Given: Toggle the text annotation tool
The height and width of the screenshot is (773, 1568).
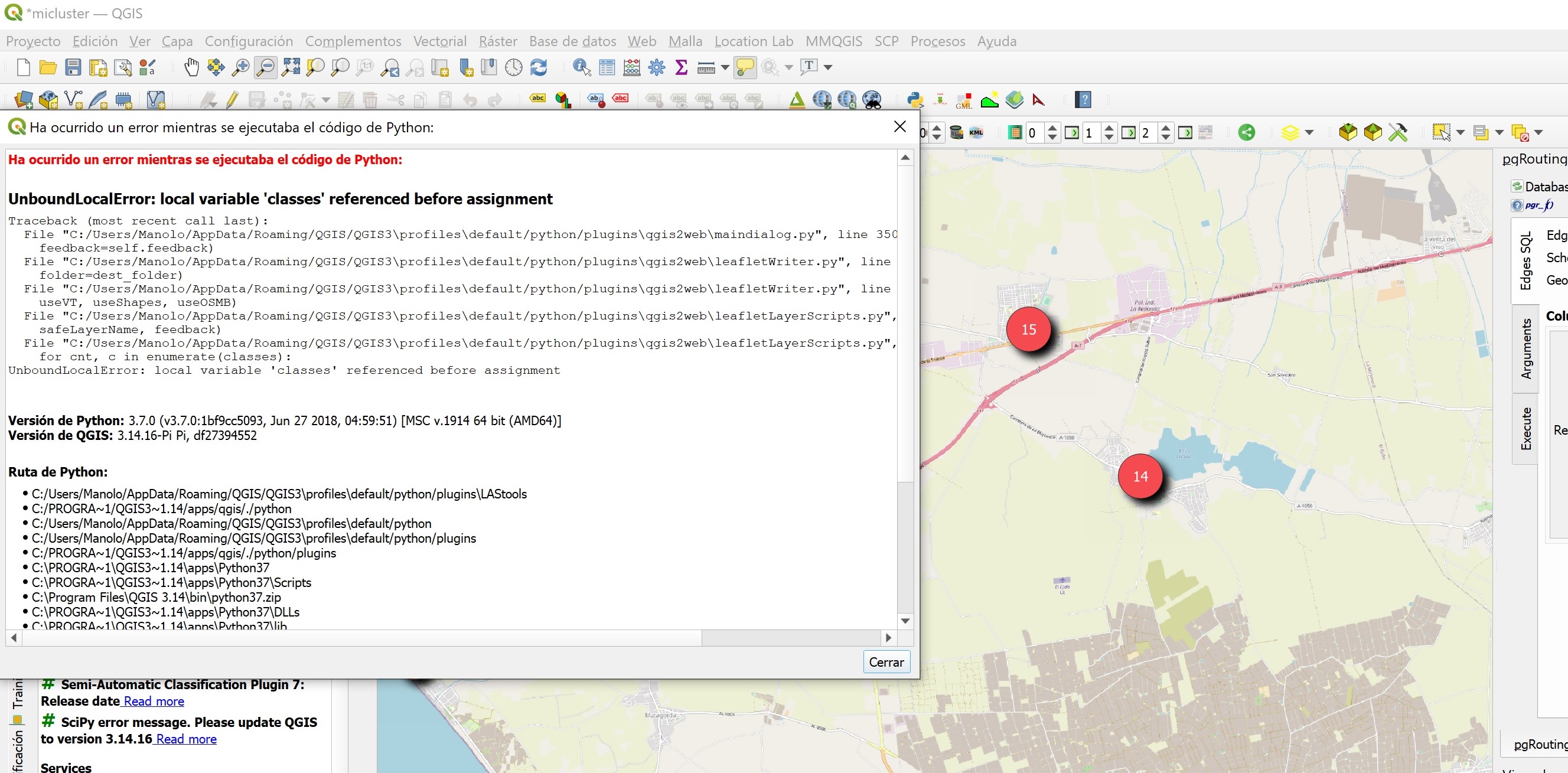Looking at the screenshot, I should 809,66.
